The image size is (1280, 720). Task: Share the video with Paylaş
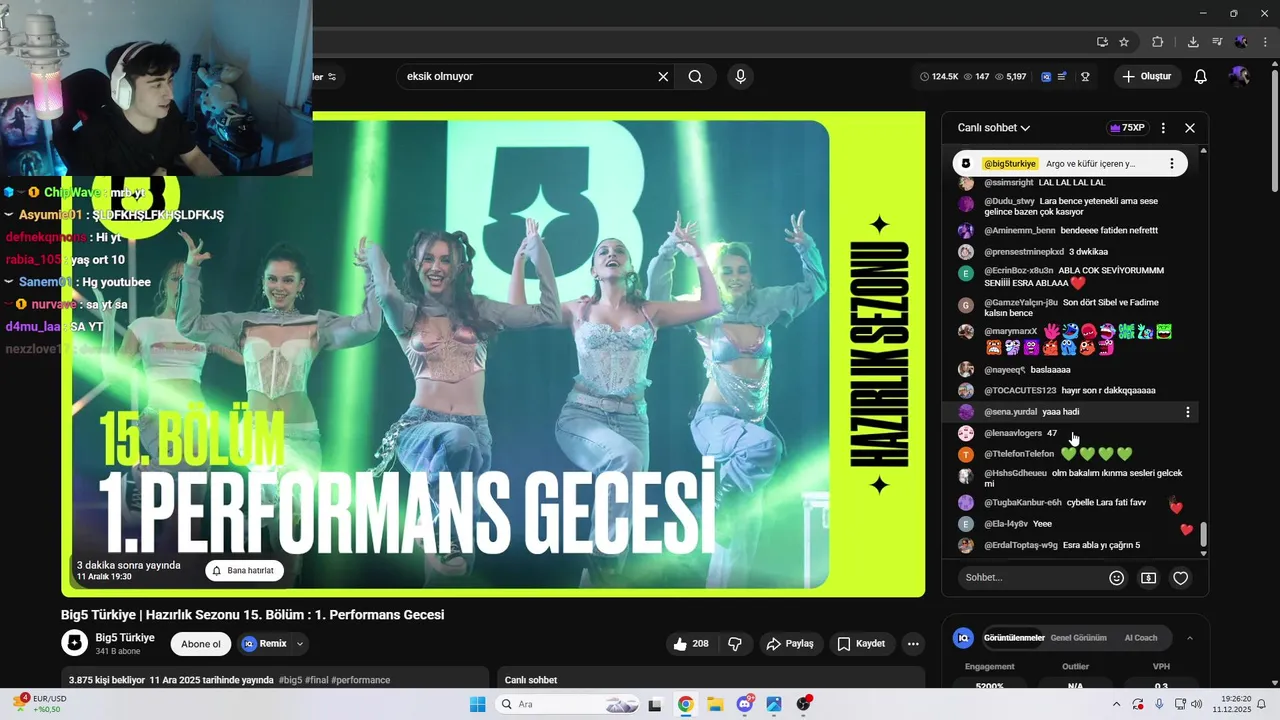[x=790, y=644]
